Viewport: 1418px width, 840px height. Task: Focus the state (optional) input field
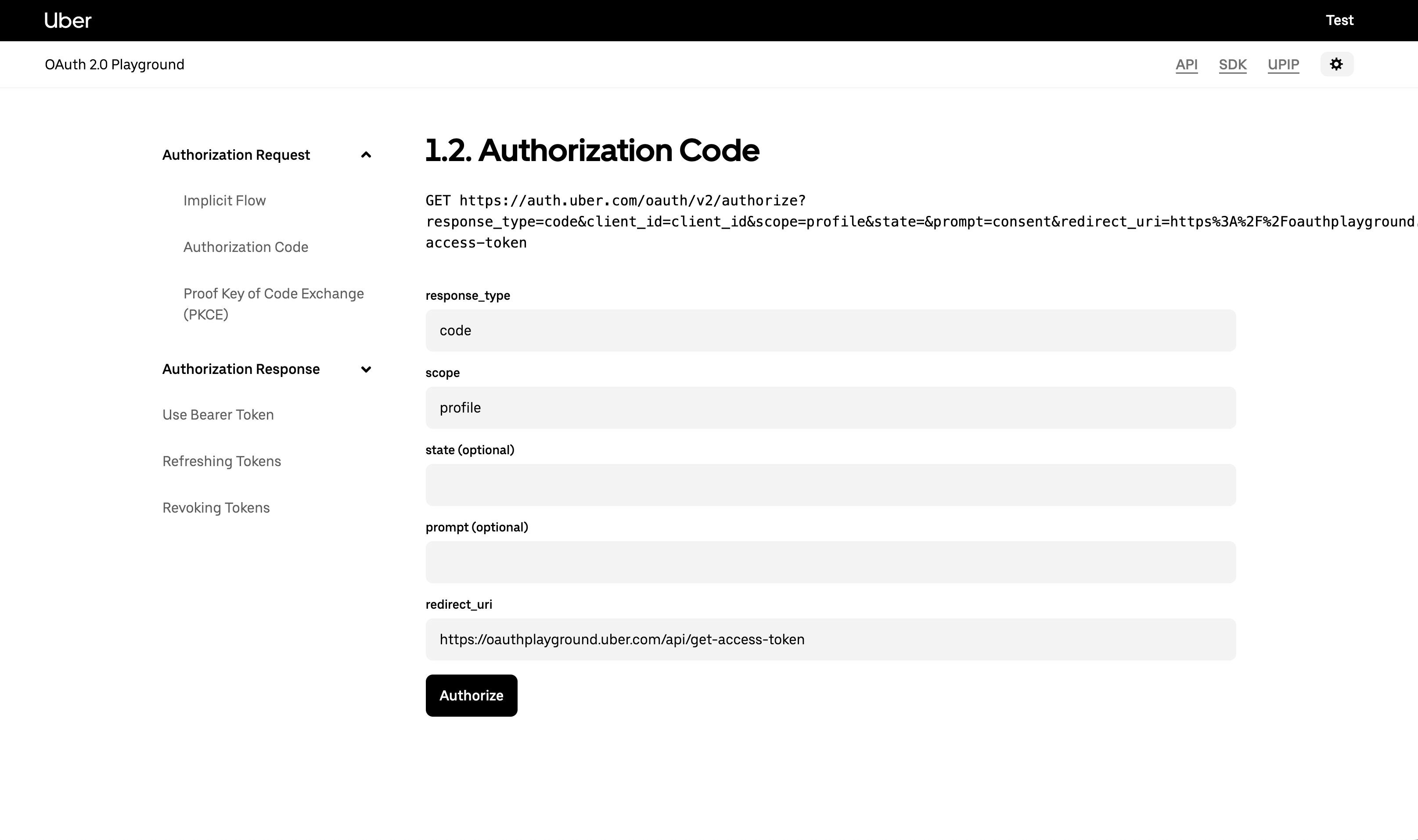831,485
